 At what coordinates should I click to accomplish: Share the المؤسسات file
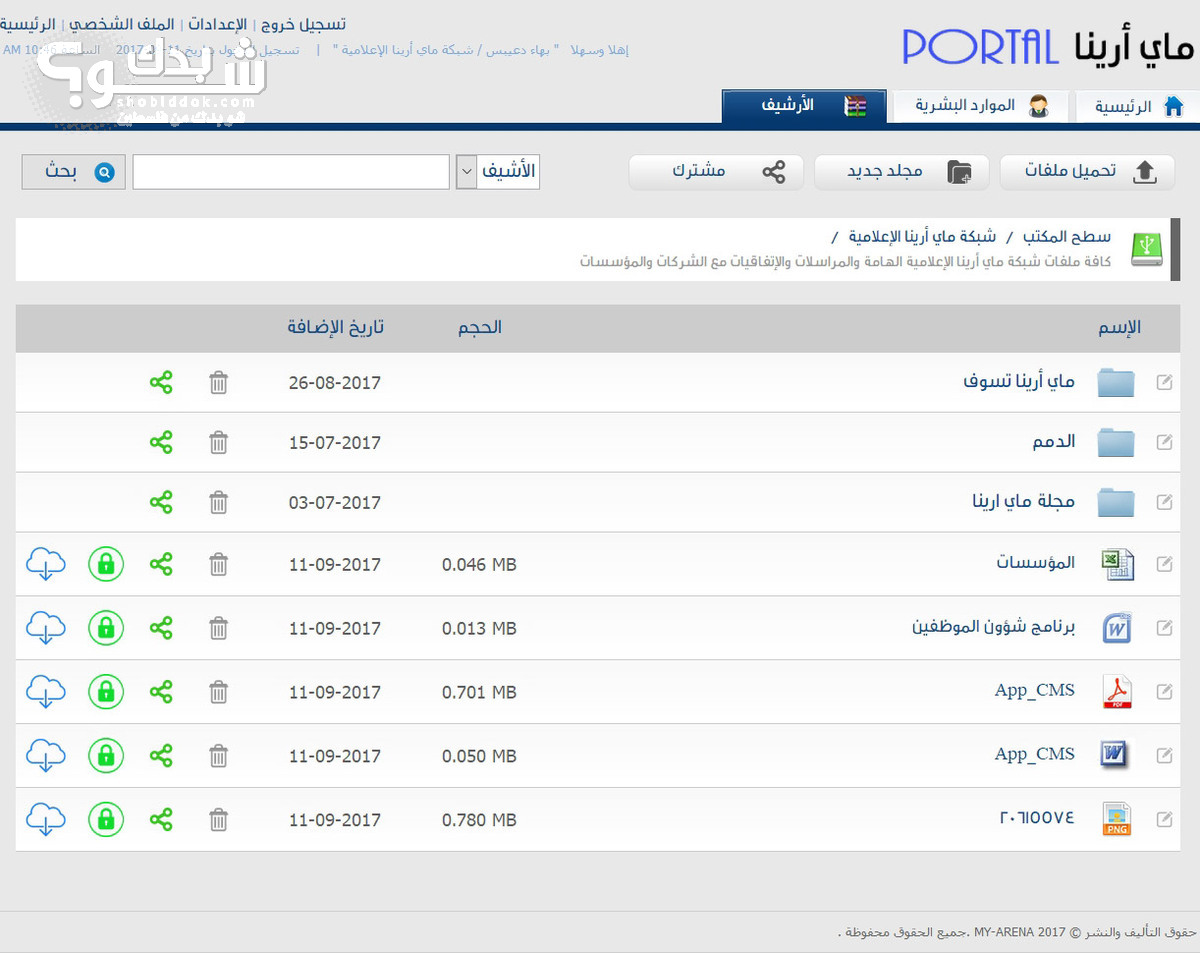(x=161, y=564)
